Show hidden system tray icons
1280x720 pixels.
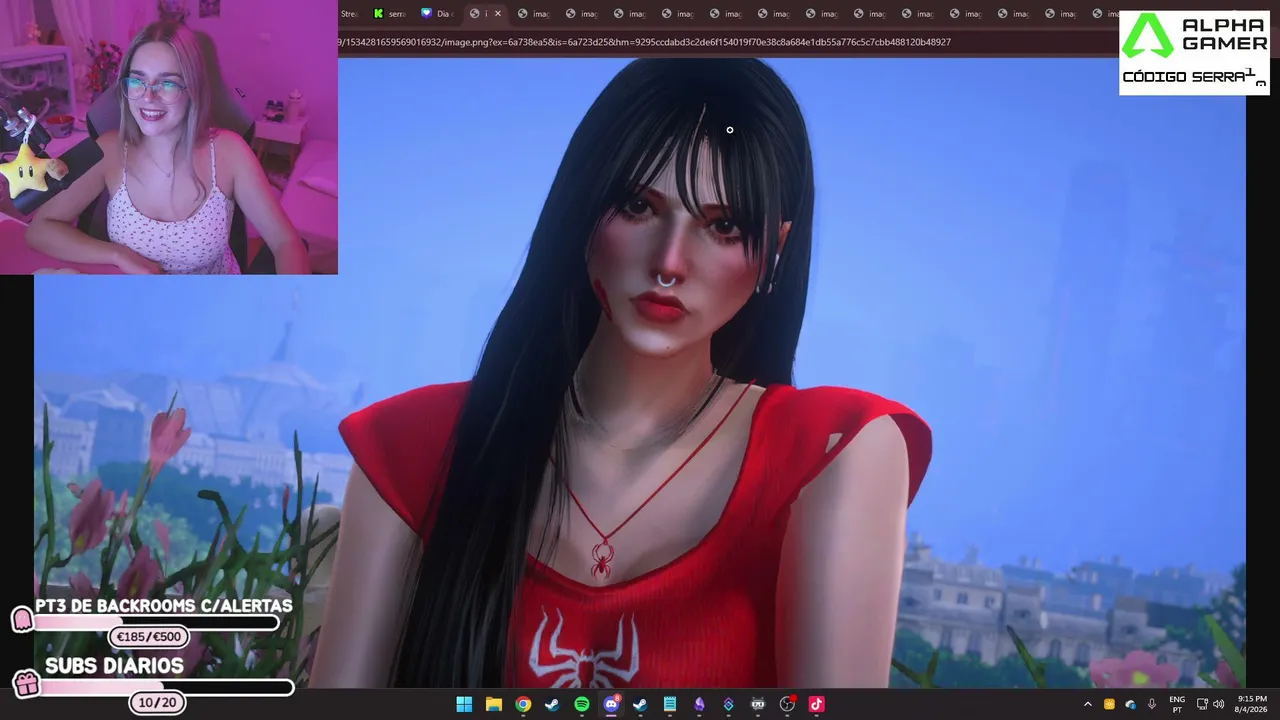click(1088, 704)
